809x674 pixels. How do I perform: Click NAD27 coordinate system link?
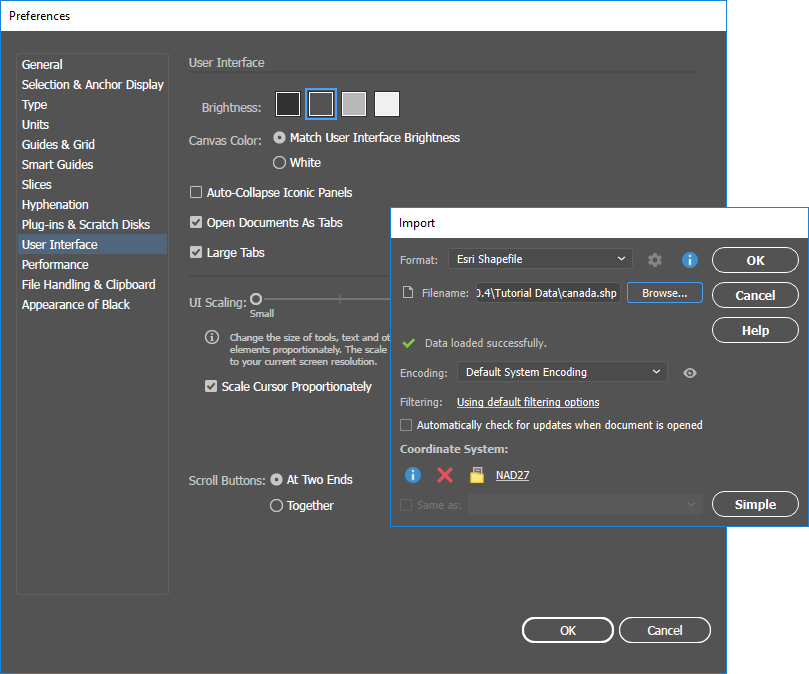click(512, 475)
